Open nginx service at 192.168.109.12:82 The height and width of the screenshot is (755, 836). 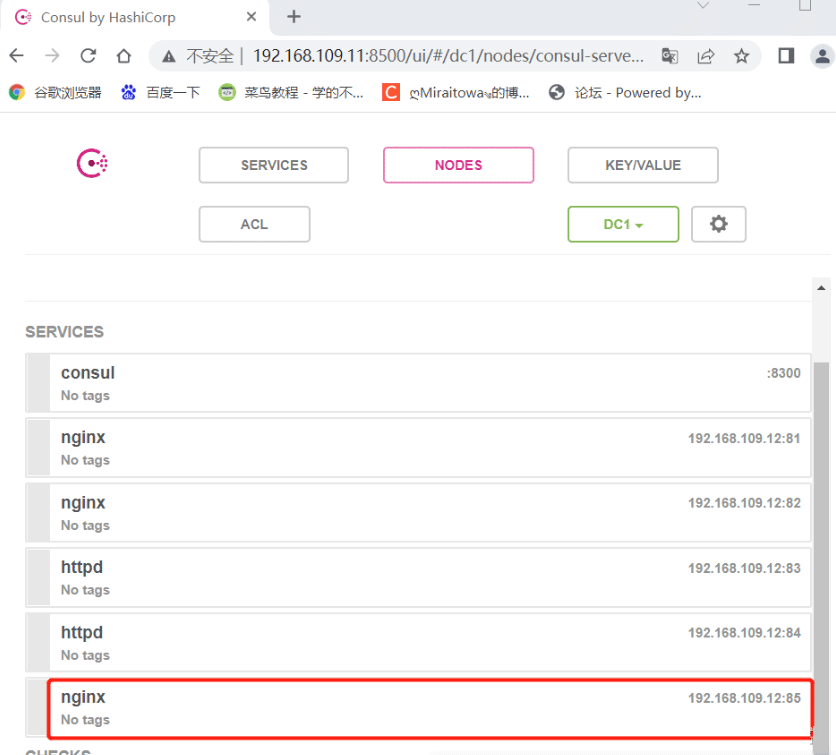[418, 512]
